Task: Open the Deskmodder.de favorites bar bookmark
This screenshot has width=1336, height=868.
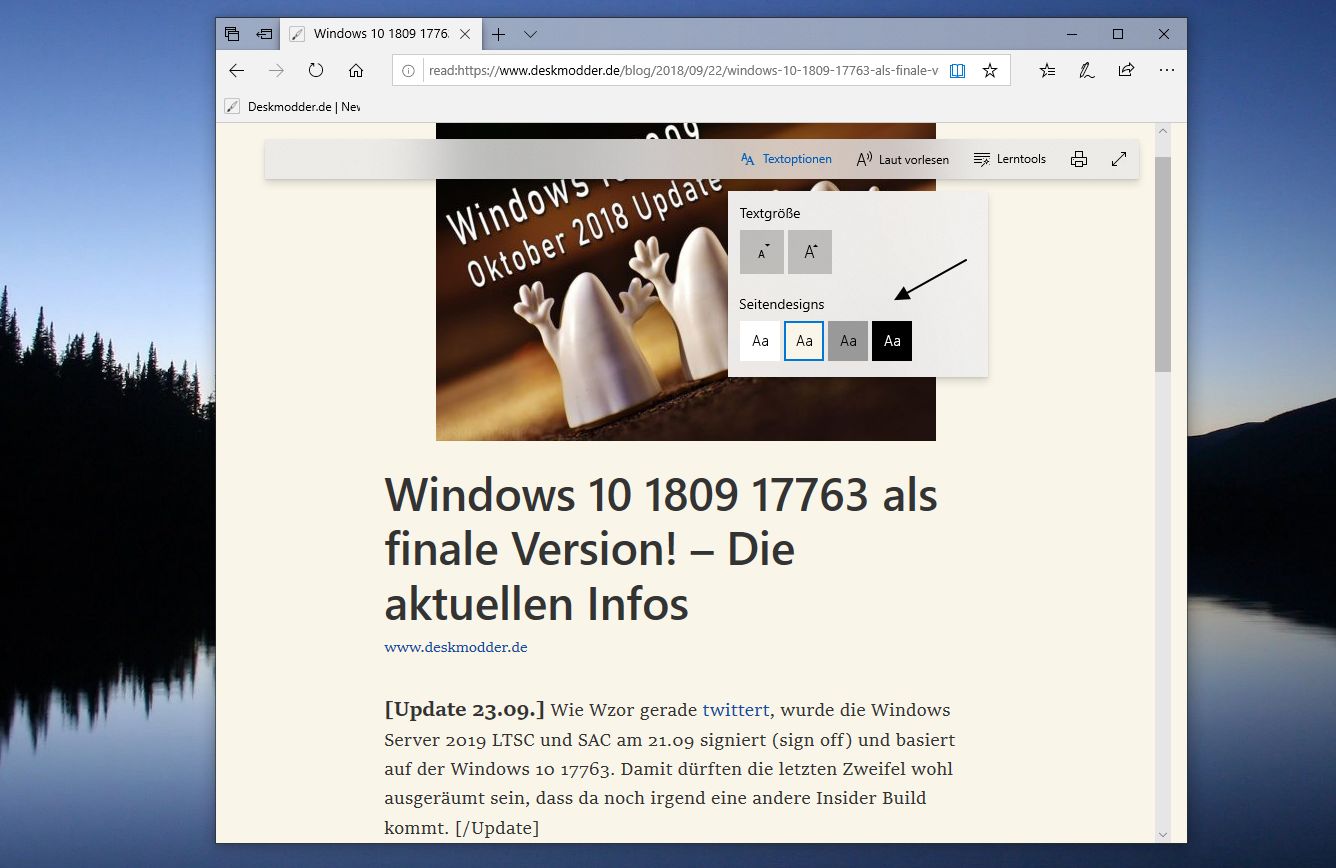Action: pos(292,106)
